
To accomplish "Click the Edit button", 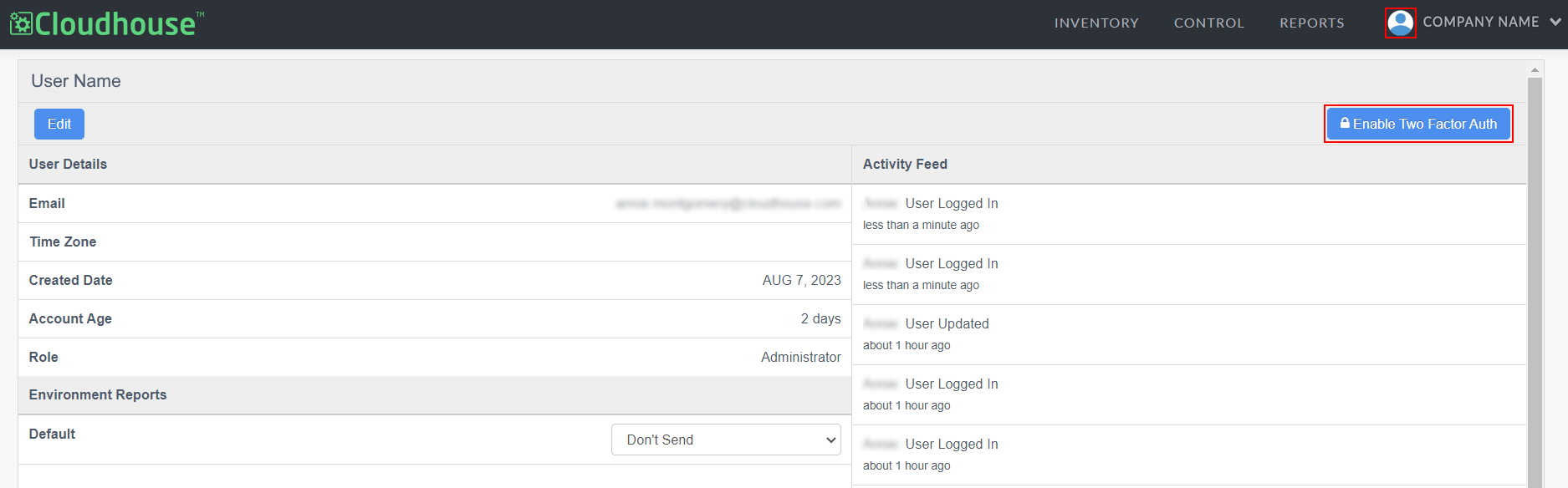I will [59, 124].
